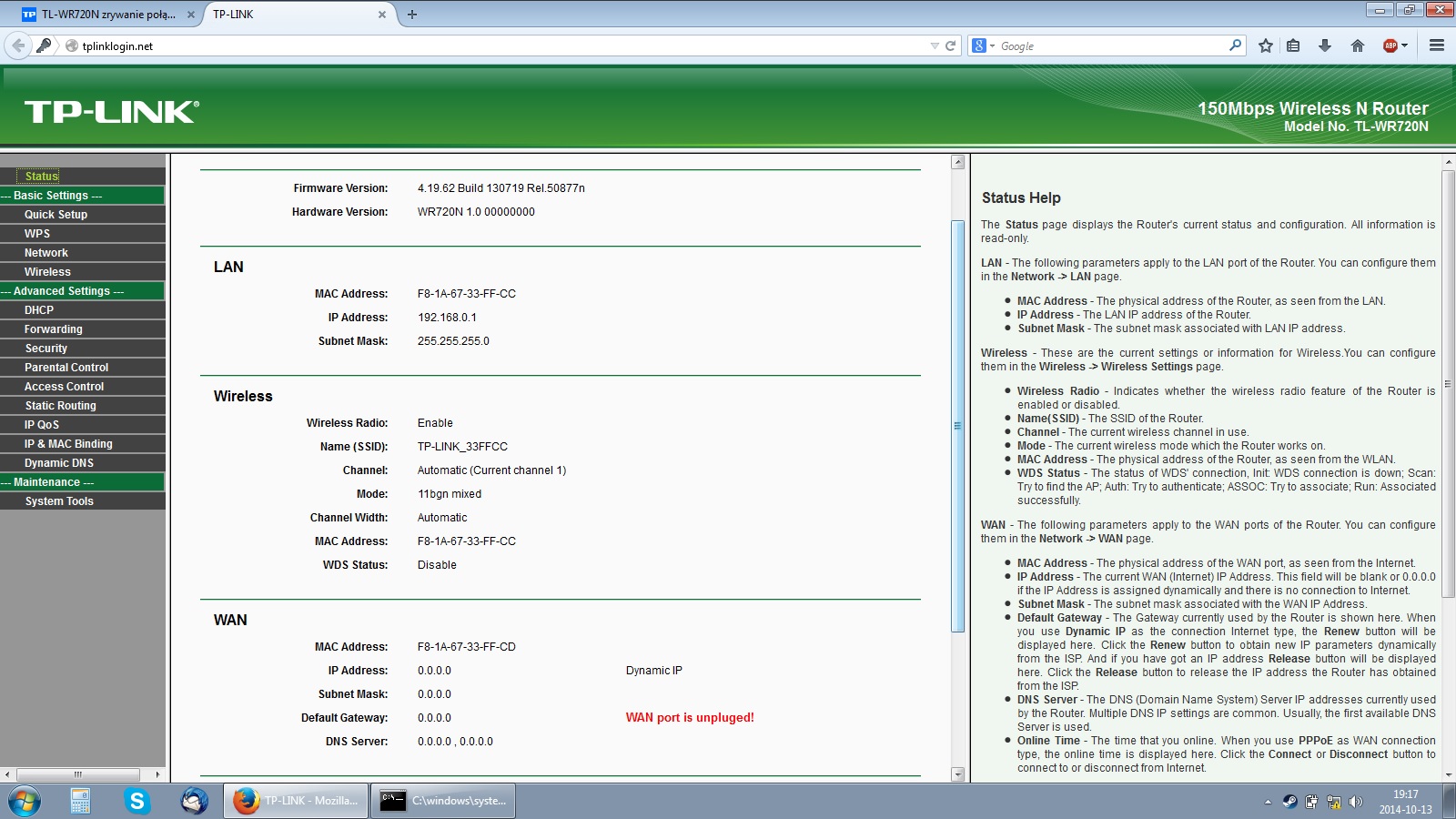
Task: Go to the Firefox home icon
Action: (1357, 45)
